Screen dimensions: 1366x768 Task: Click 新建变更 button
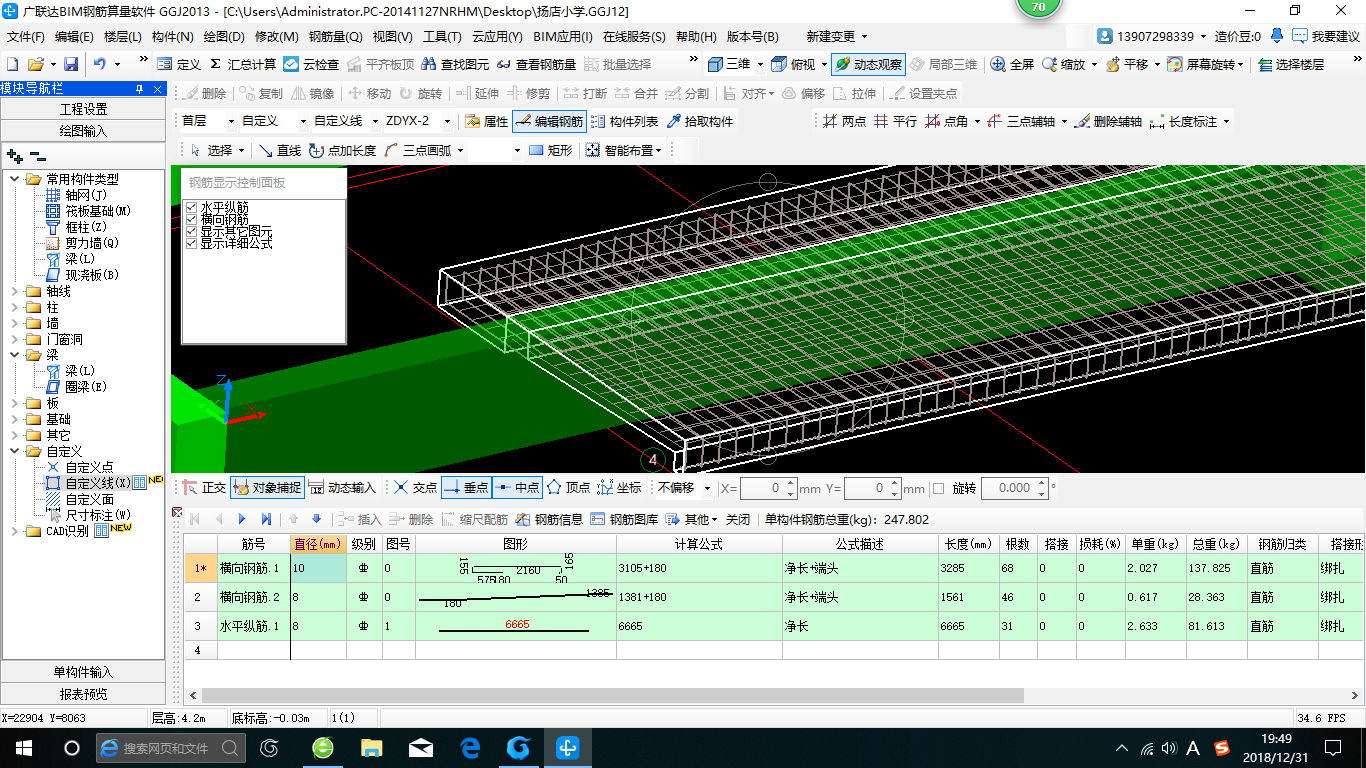[x=838, y=37]
